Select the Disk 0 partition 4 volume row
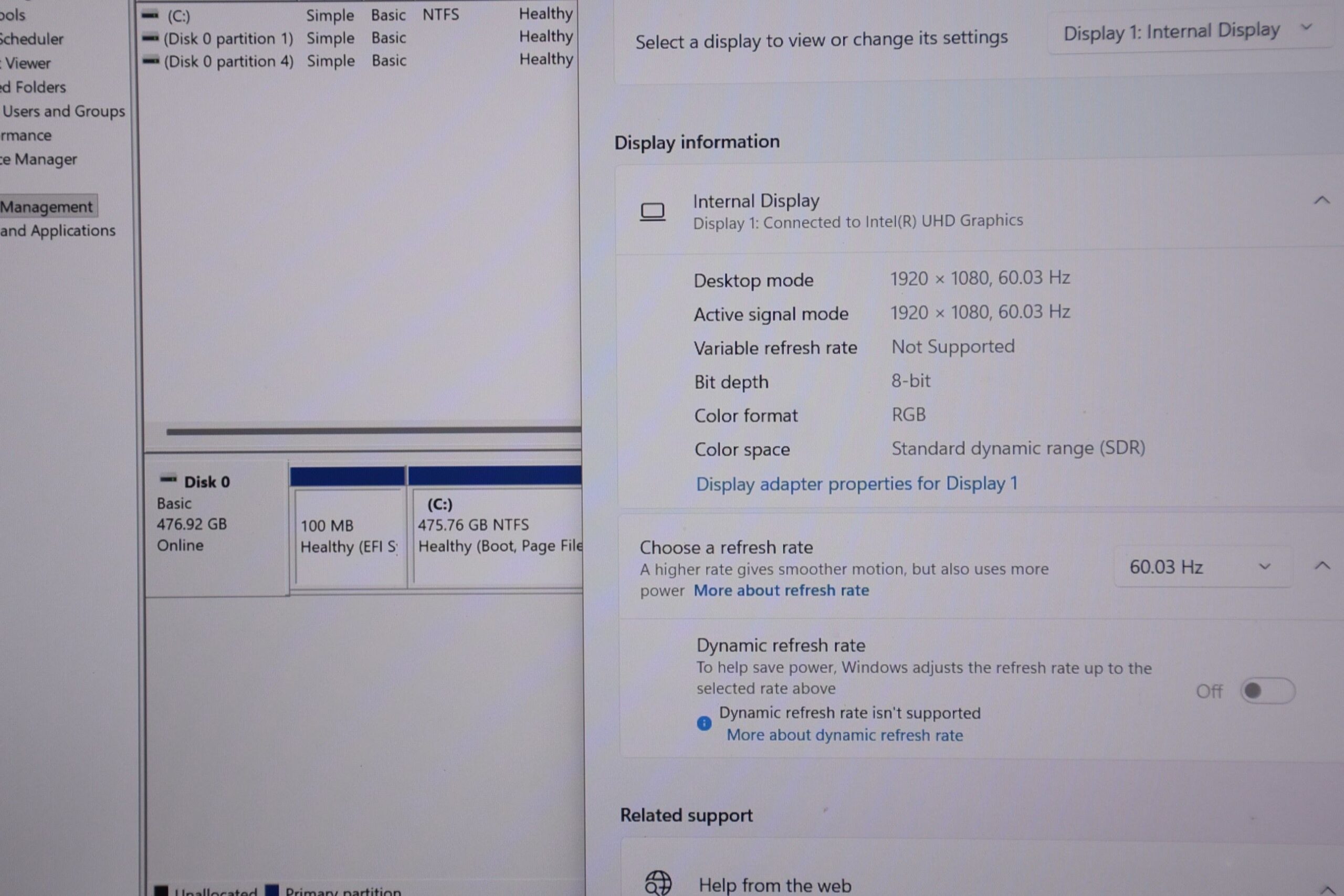 [358, 60]
